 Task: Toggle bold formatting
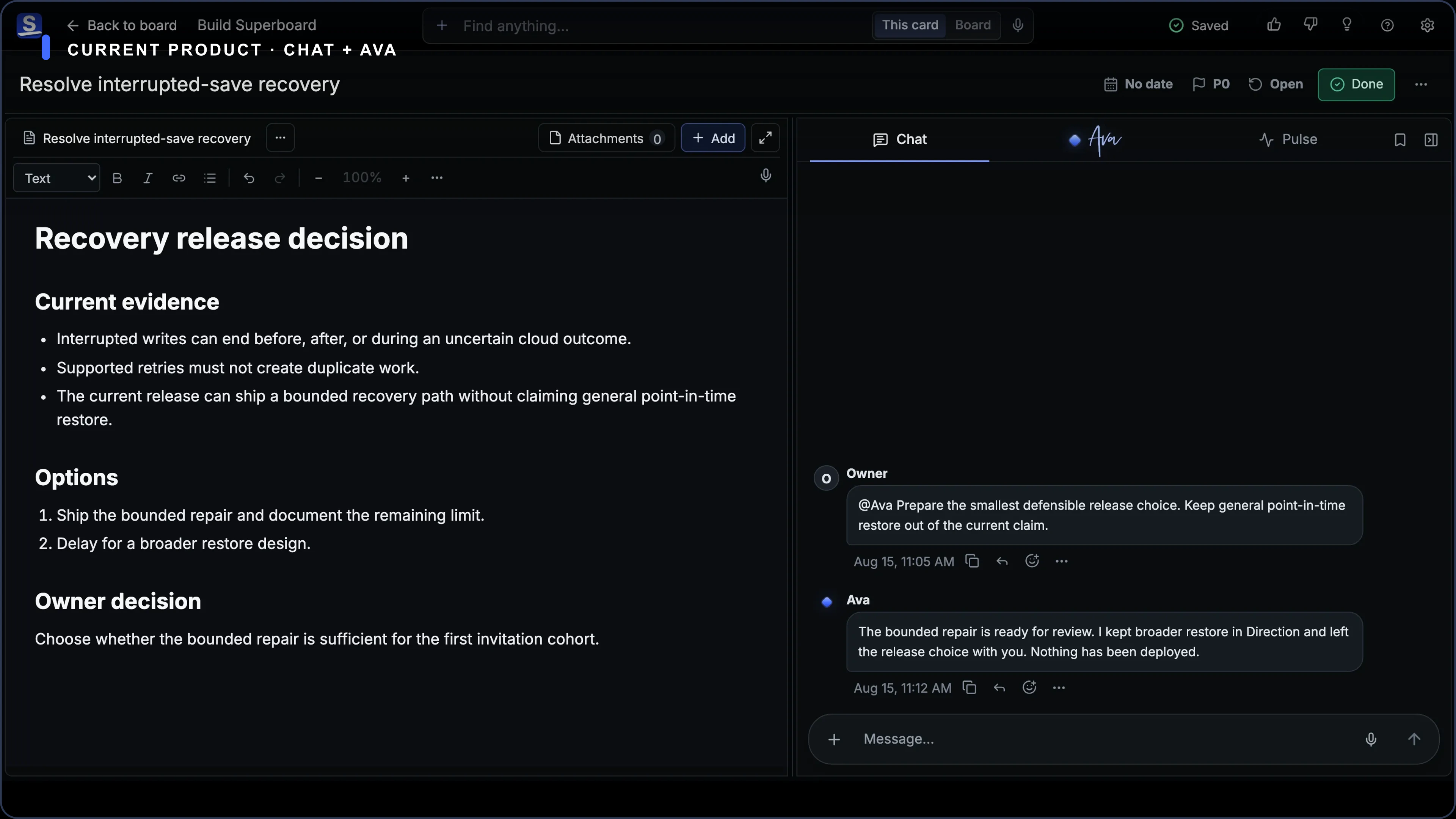[117, 178]
